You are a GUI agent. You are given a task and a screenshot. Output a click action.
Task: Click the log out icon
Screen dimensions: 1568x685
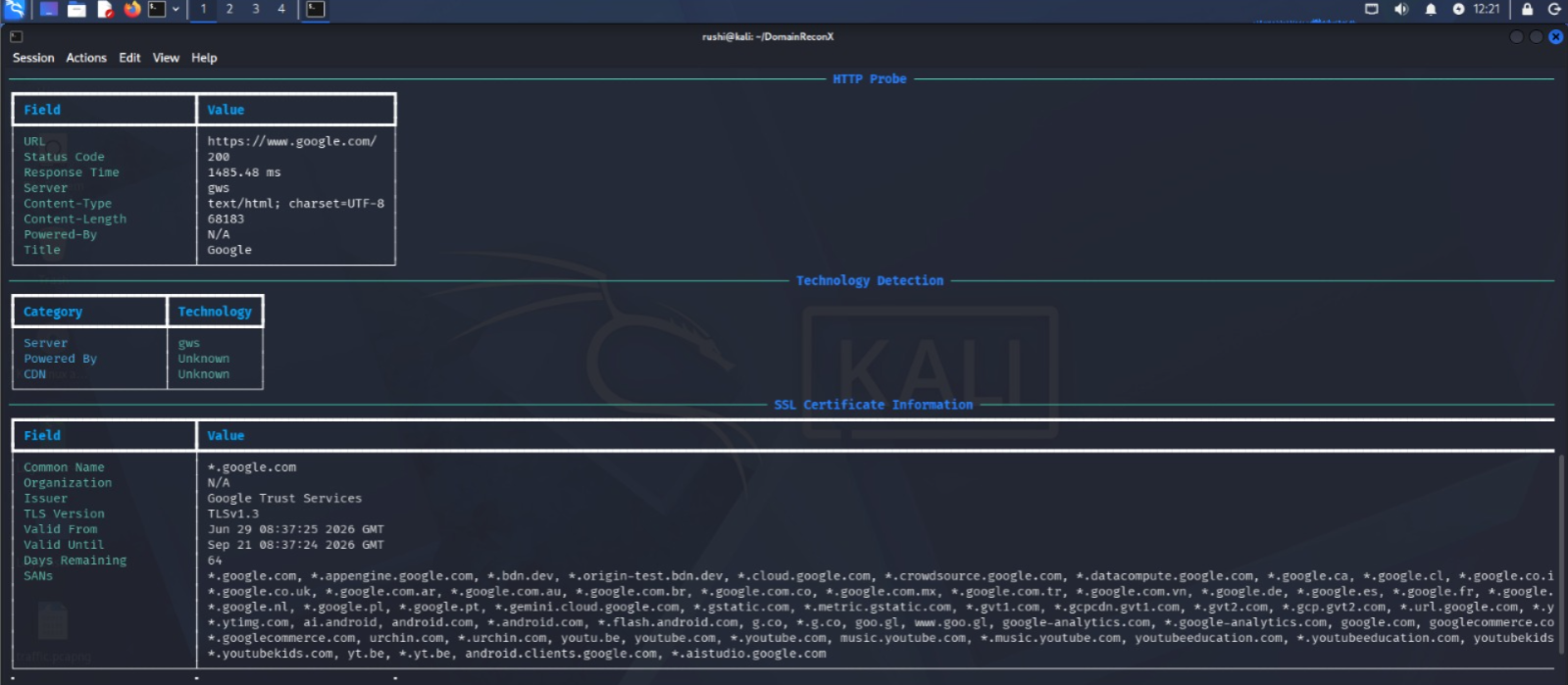[x=1554, y=9]
